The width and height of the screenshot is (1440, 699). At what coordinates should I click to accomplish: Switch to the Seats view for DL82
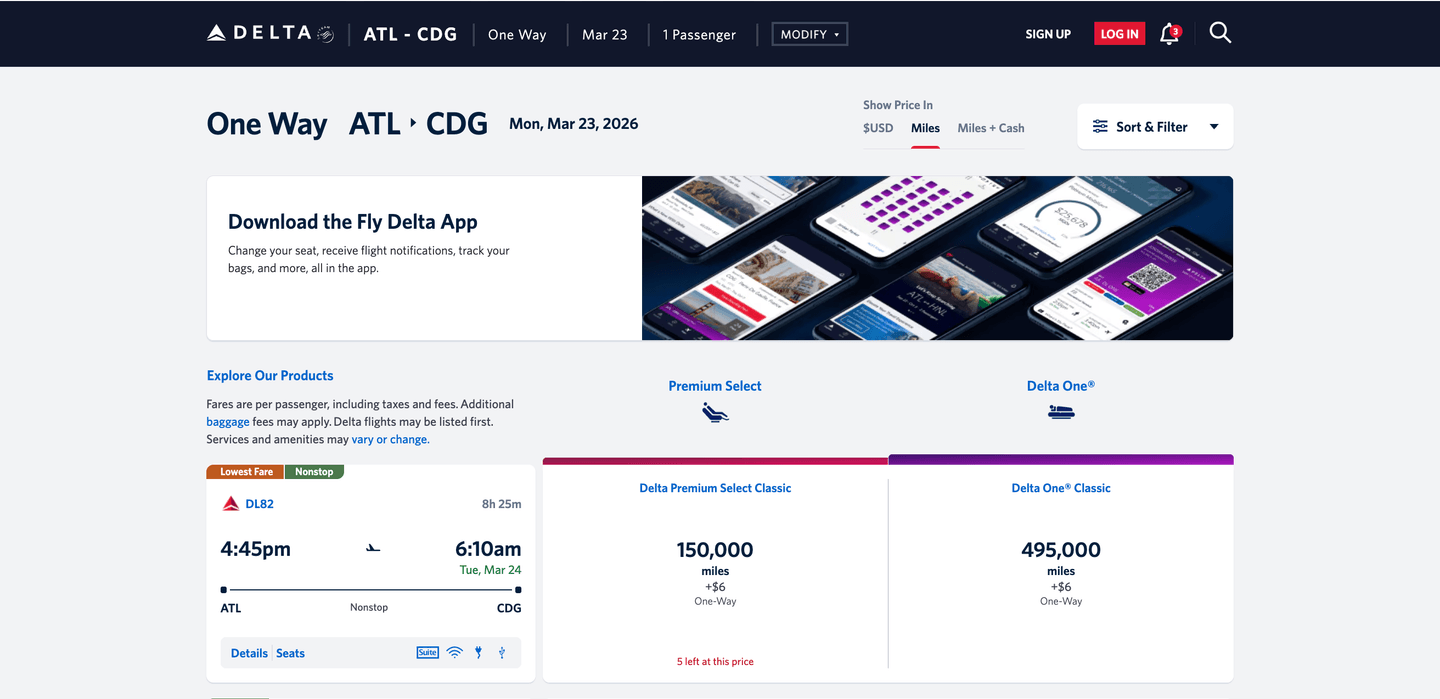(290, 652)
